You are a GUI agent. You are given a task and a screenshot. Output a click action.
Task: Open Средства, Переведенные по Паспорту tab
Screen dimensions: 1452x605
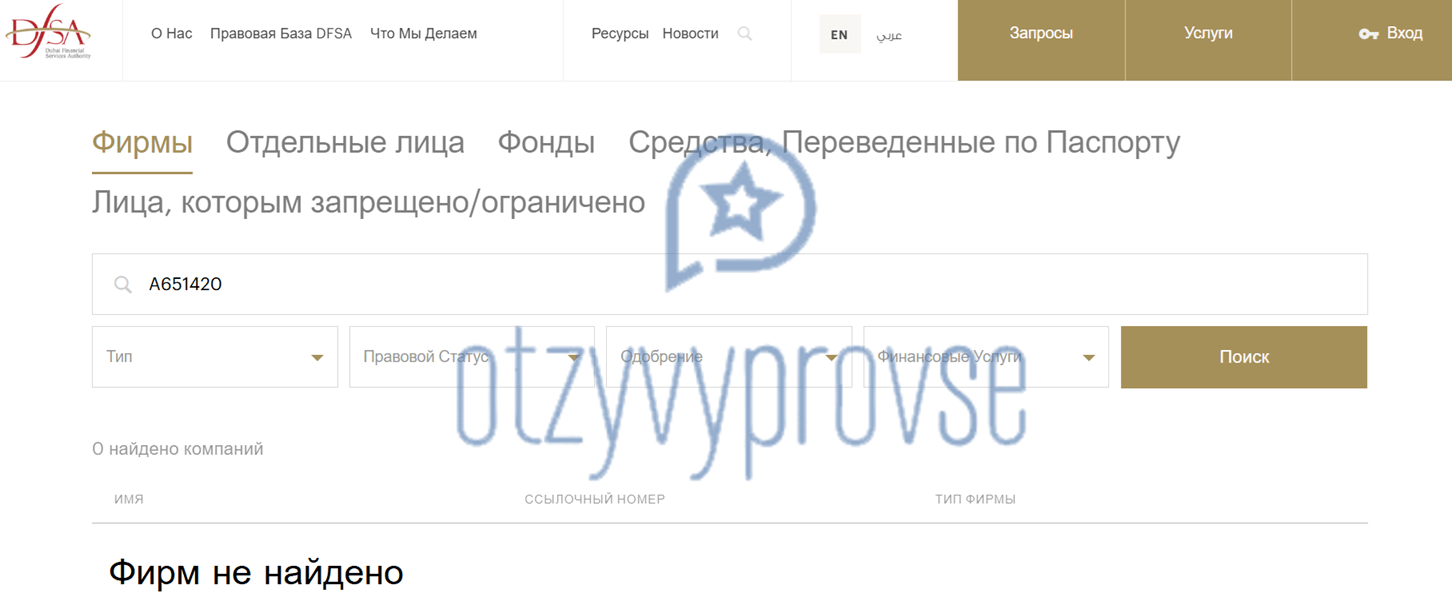tap(904, 143)
